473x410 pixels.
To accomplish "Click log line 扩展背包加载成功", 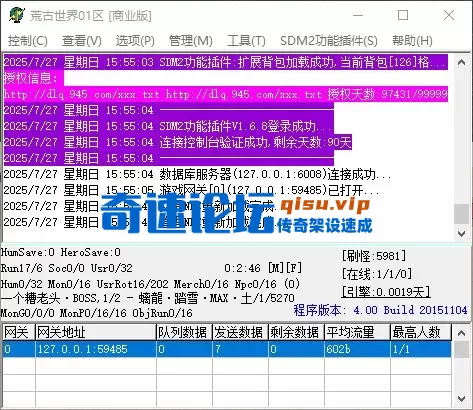I will [226, 62].
